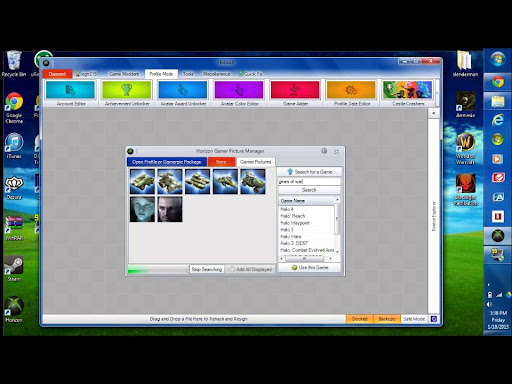Open the Account Editor tile

(x=71, y=93)
